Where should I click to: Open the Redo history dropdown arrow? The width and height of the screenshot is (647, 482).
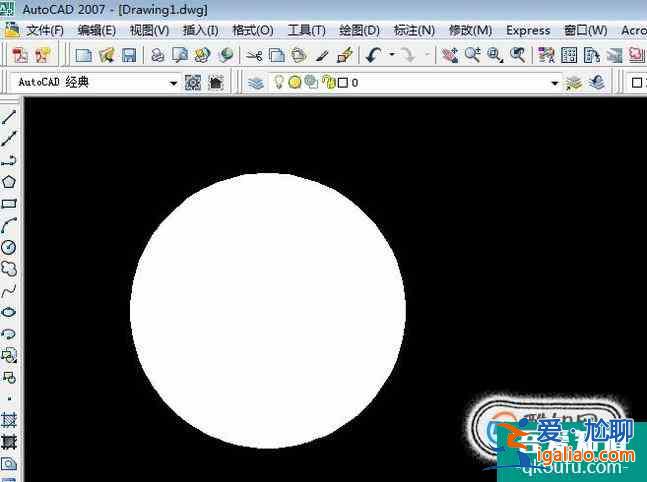[427, 54]
